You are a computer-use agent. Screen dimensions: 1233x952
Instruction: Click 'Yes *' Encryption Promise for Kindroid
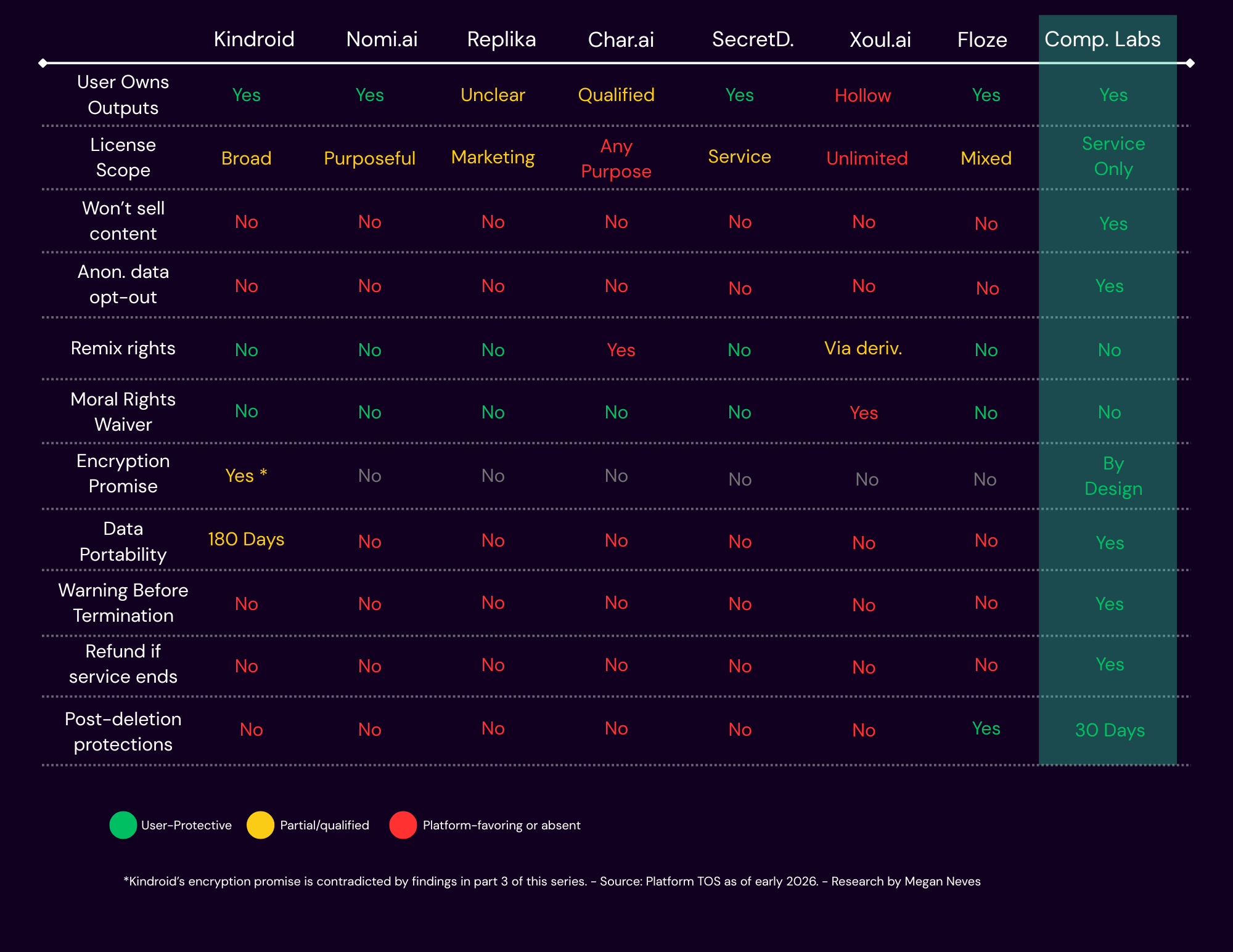click(246, 475)
